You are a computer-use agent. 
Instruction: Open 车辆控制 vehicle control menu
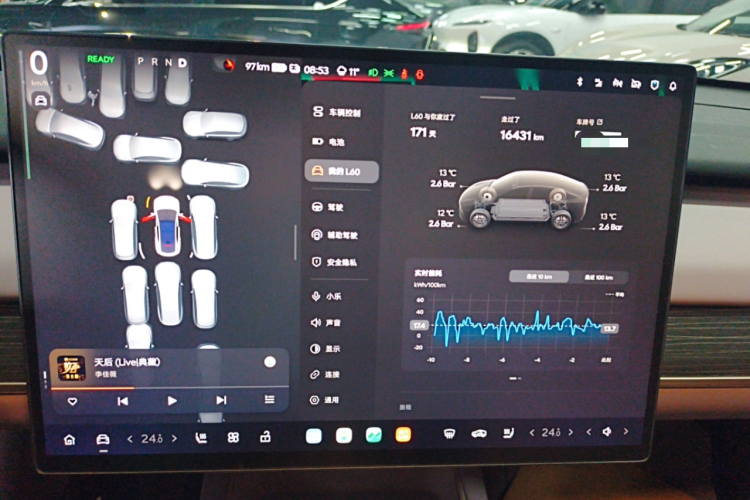pyautogui.click(x=337, y=112)
